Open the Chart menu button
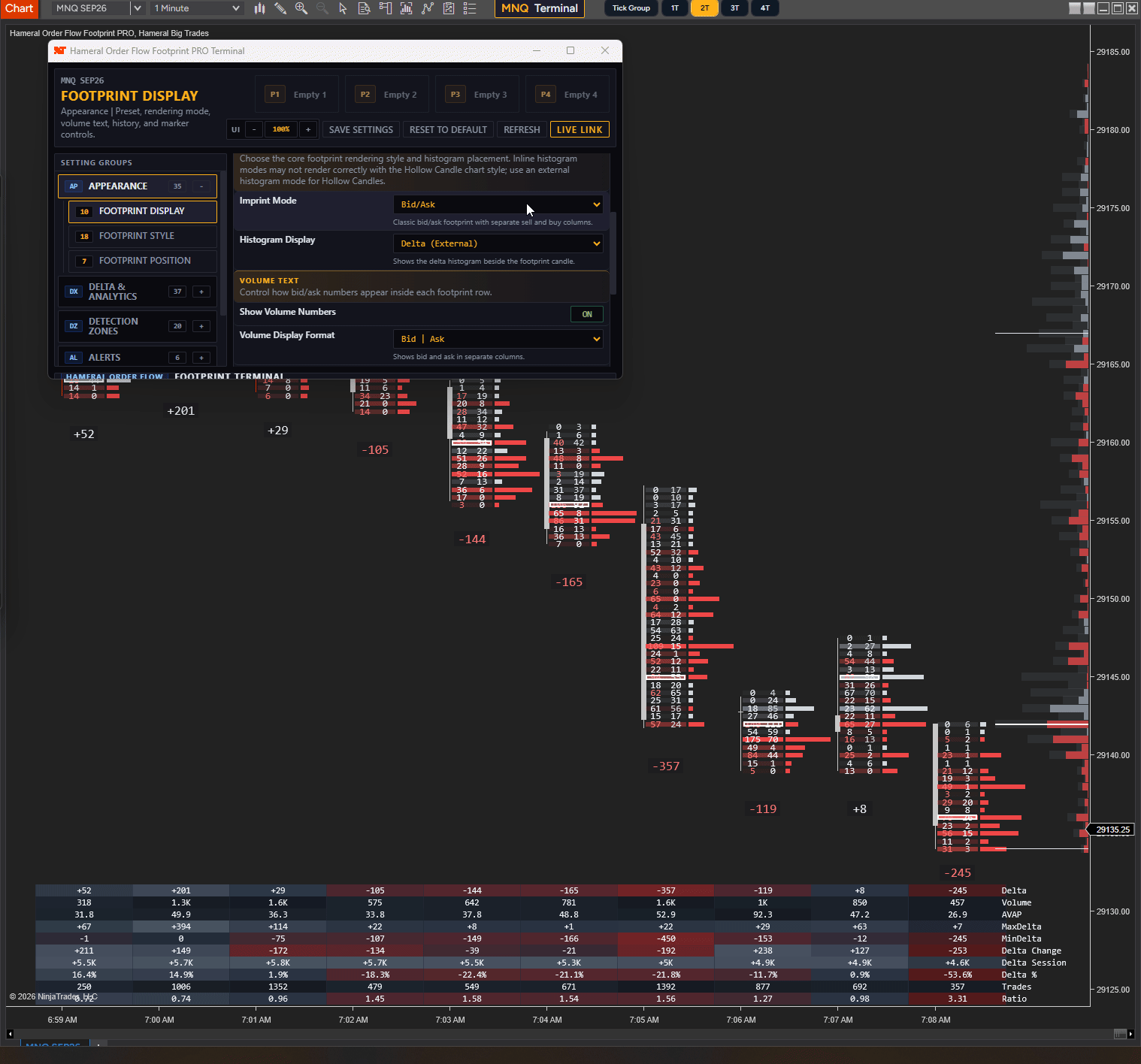The width and height of the screenshot is (1141, 1064). click(x=20, y=8)
